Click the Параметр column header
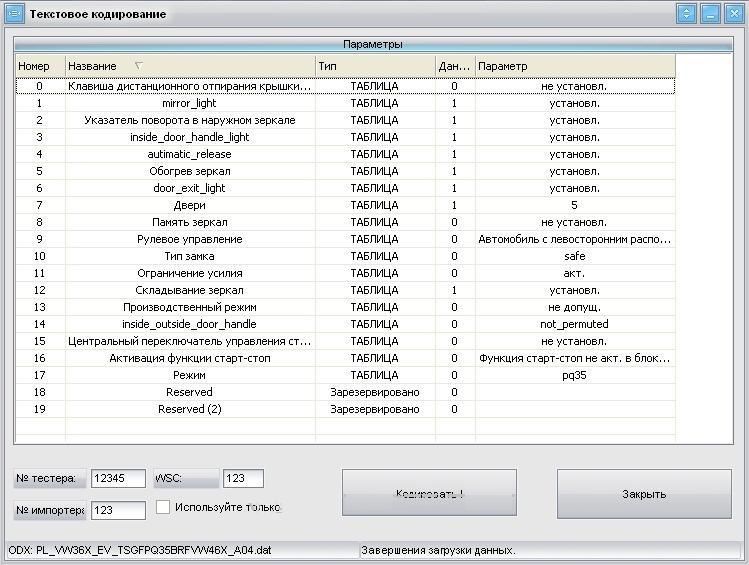Image resolution: width=749 pixels, height=565 pixels. (x=575, y=66)
